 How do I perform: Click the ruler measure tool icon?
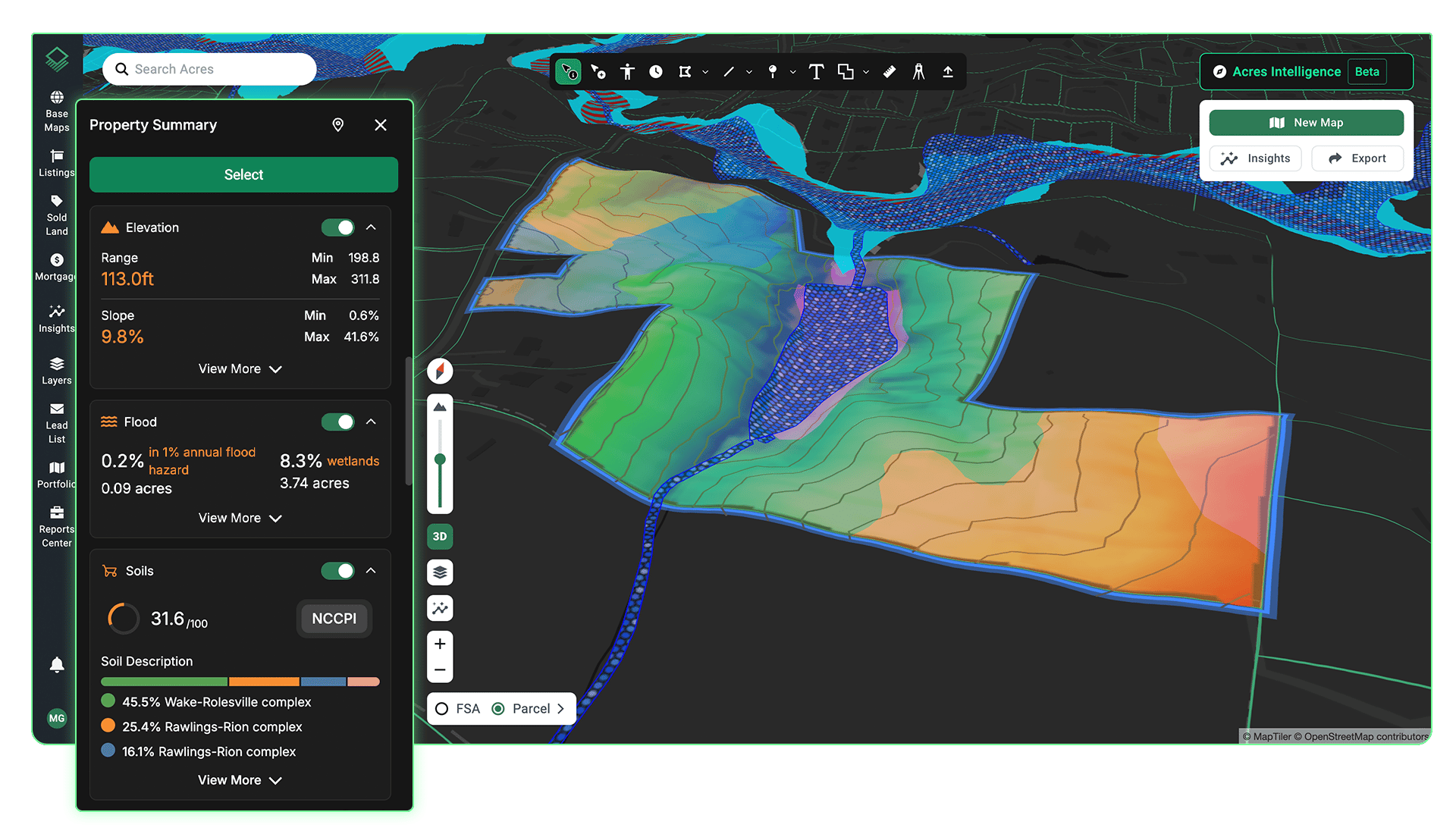(x=890, y=72)
